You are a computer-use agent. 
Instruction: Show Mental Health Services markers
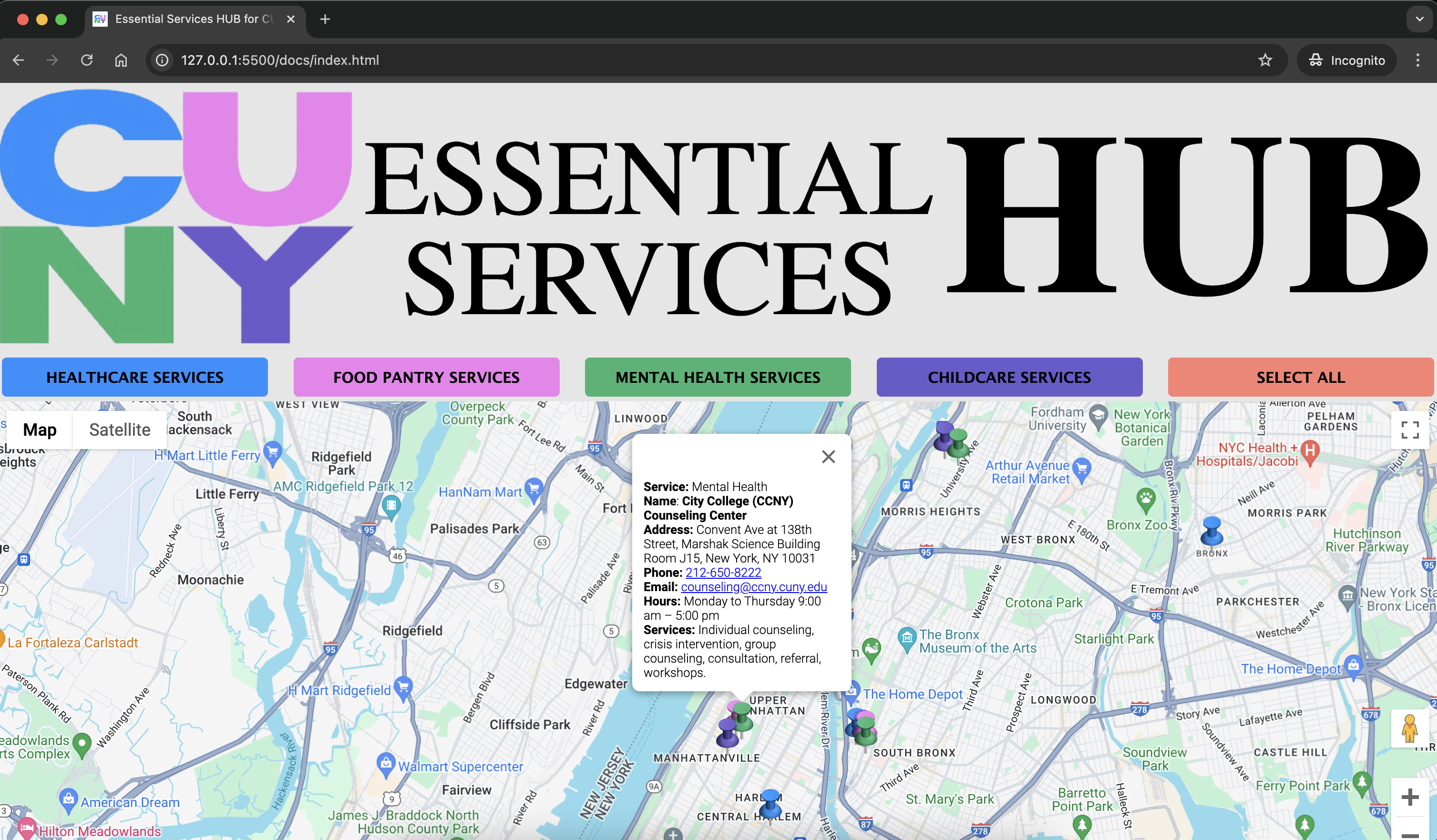pyautogui.click(x=718, y=377)
